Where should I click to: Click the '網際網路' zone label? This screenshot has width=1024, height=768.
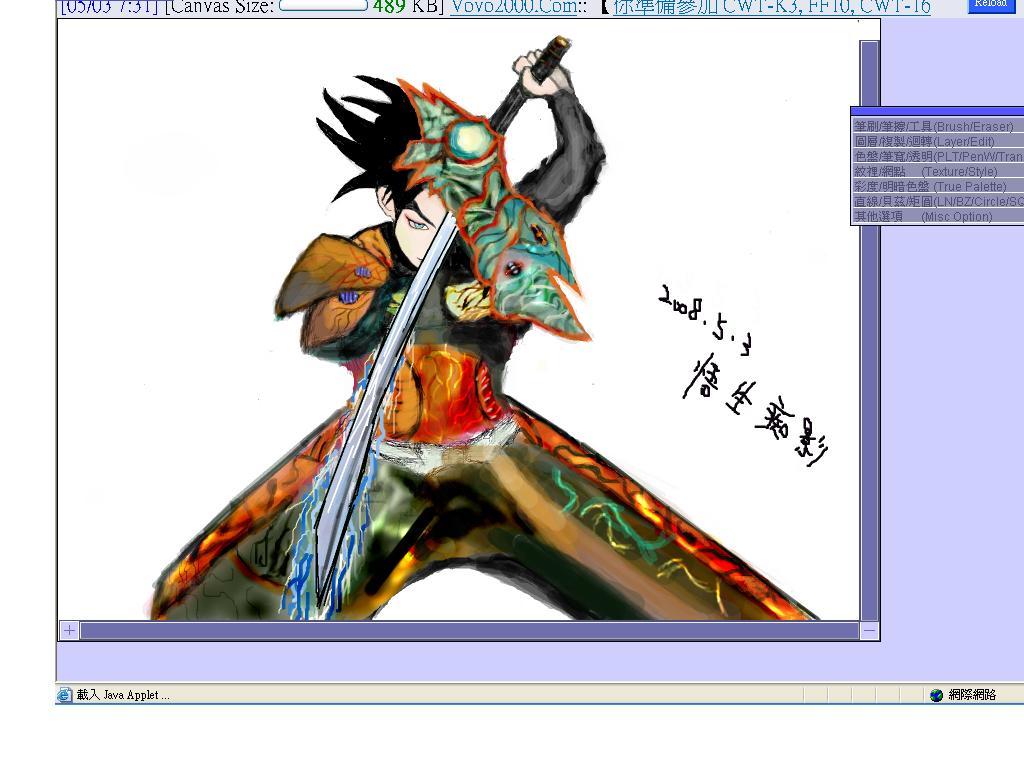coord(972,695)
